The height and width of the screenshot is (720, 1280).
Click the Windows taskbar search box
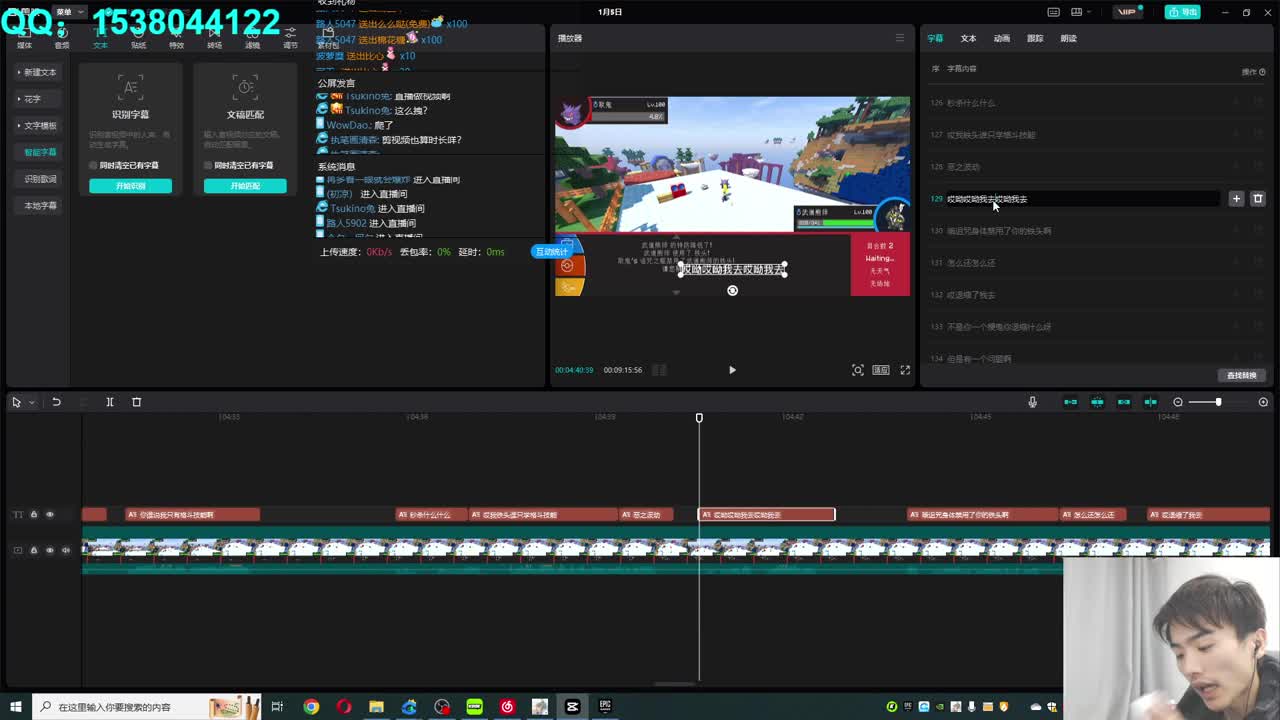coord(146,707)
